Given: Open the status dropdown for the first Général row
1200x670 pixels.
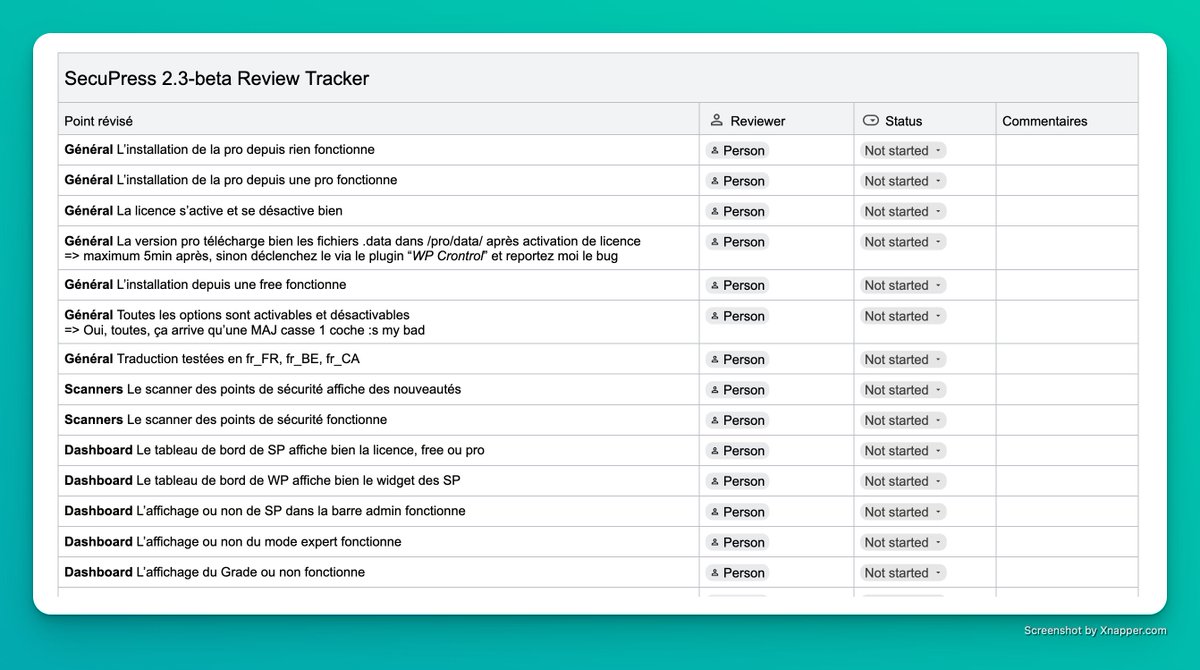Looking at the screenshot, I should click(x=938, y=150).
